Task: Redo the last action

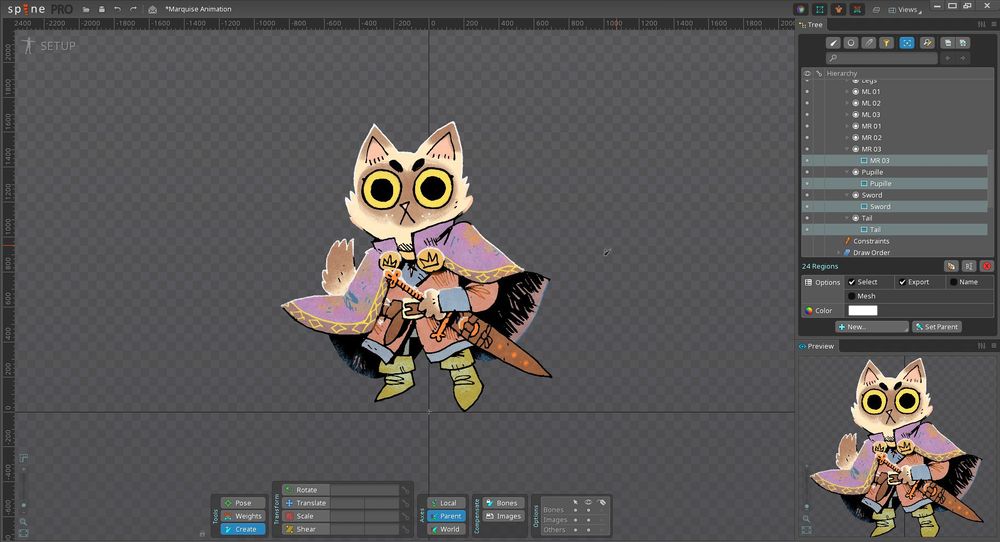Action: [x=133, y=10]
